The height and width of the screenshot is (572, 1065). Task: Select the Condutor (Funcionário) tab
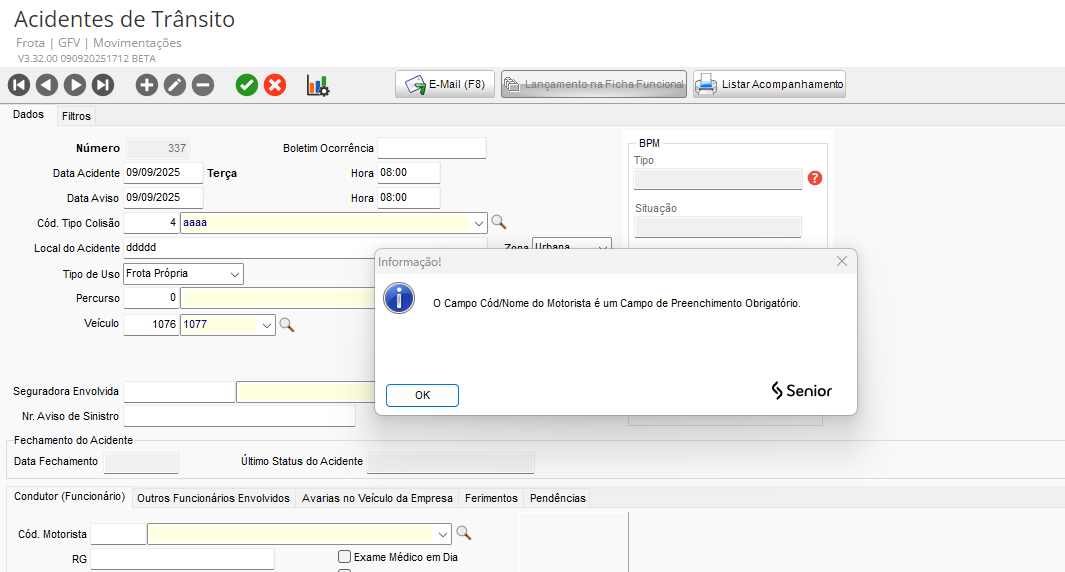(x=69, y=497)
